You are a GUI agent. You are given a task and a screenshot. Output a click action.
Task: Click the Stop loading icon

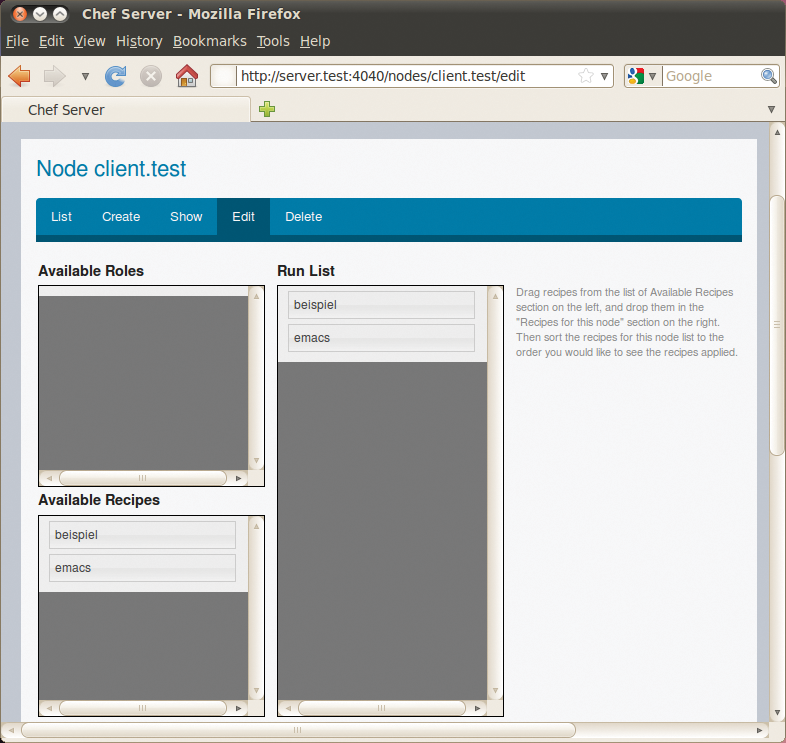pos(151,76)
